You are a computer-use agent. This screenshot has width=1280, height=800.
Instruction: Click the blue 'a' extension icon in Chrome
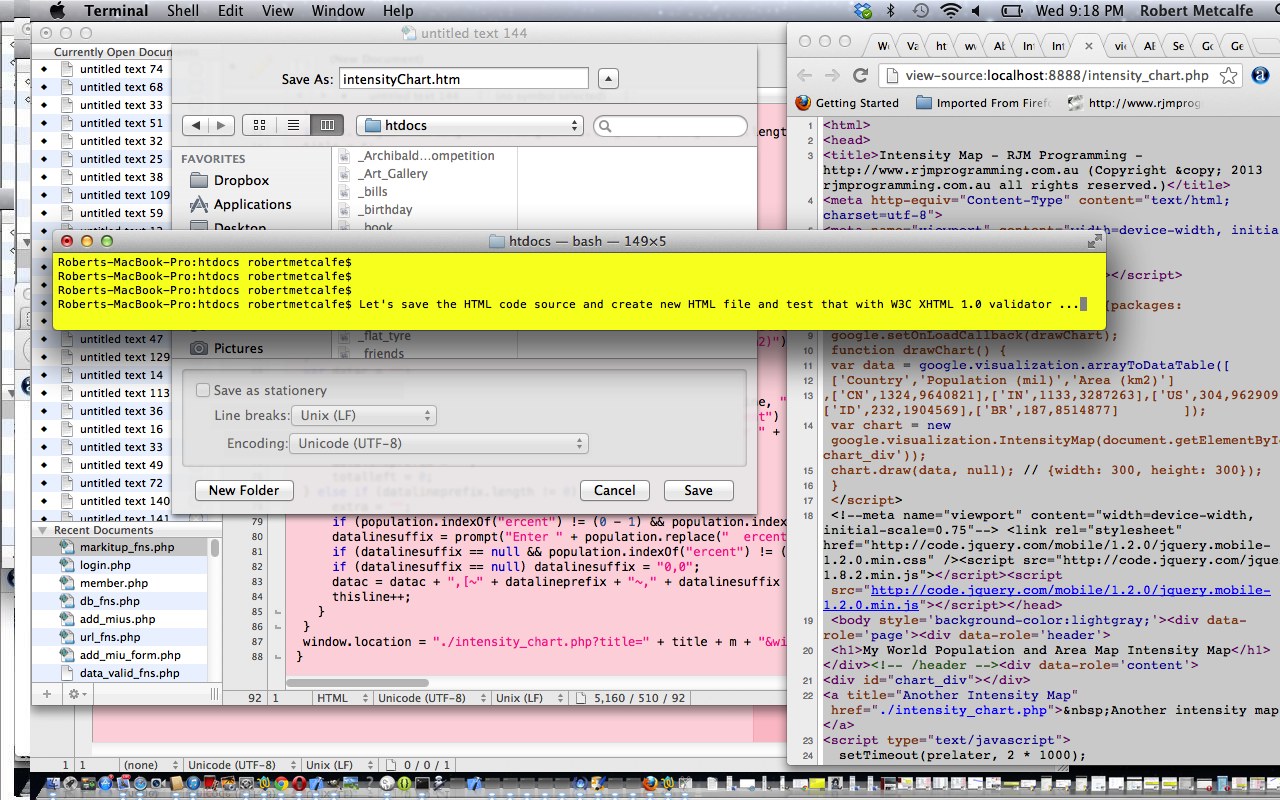click(x=1259, y=75)
